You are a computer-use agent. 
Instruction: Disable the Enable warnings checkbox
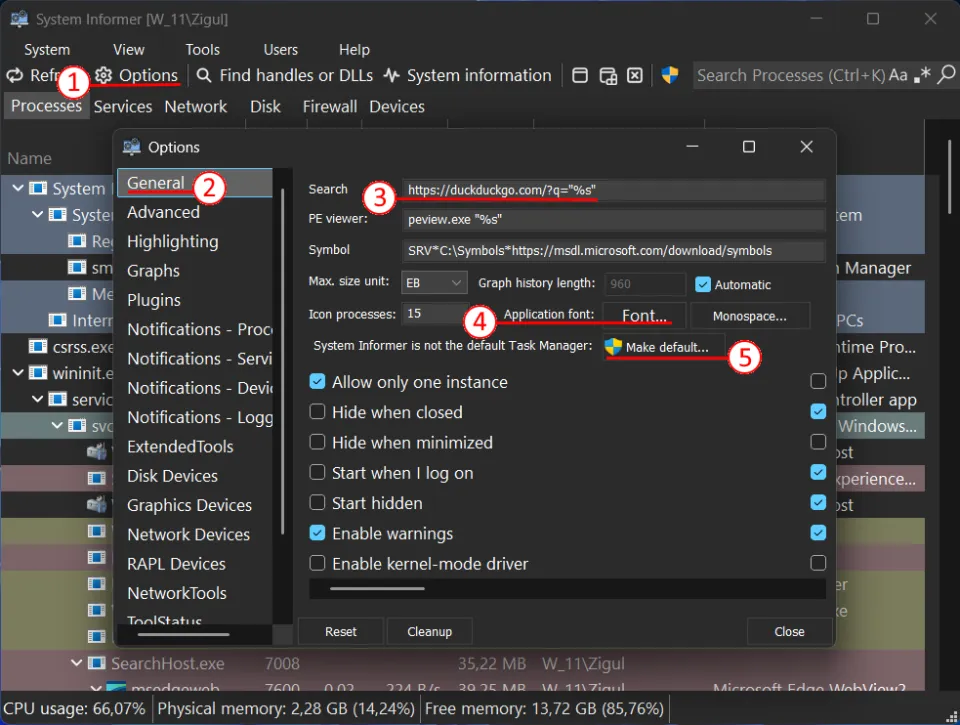click(317, 533)
